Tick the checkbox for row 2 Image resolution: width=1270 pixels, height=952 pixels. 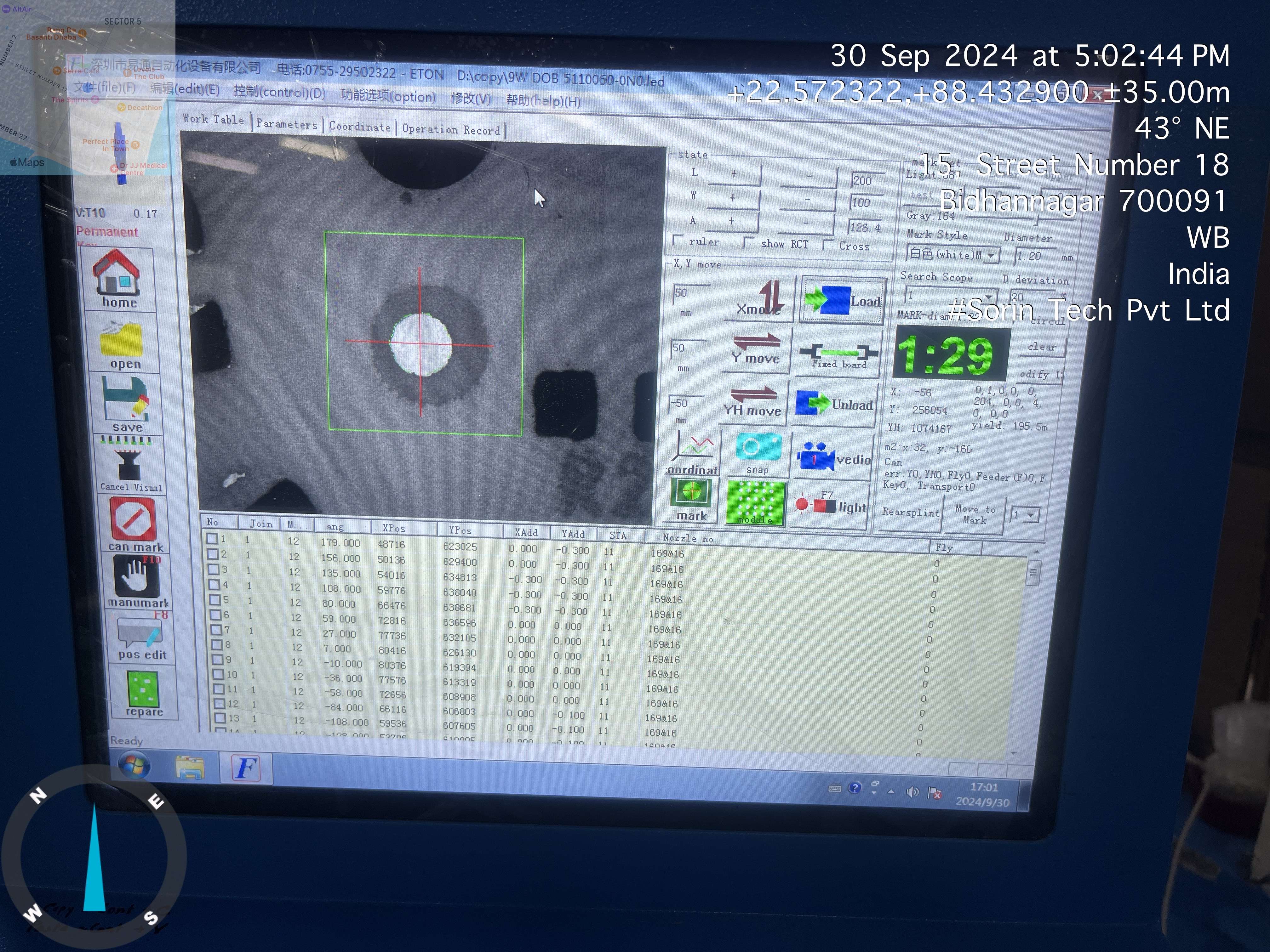click(213, 554)
